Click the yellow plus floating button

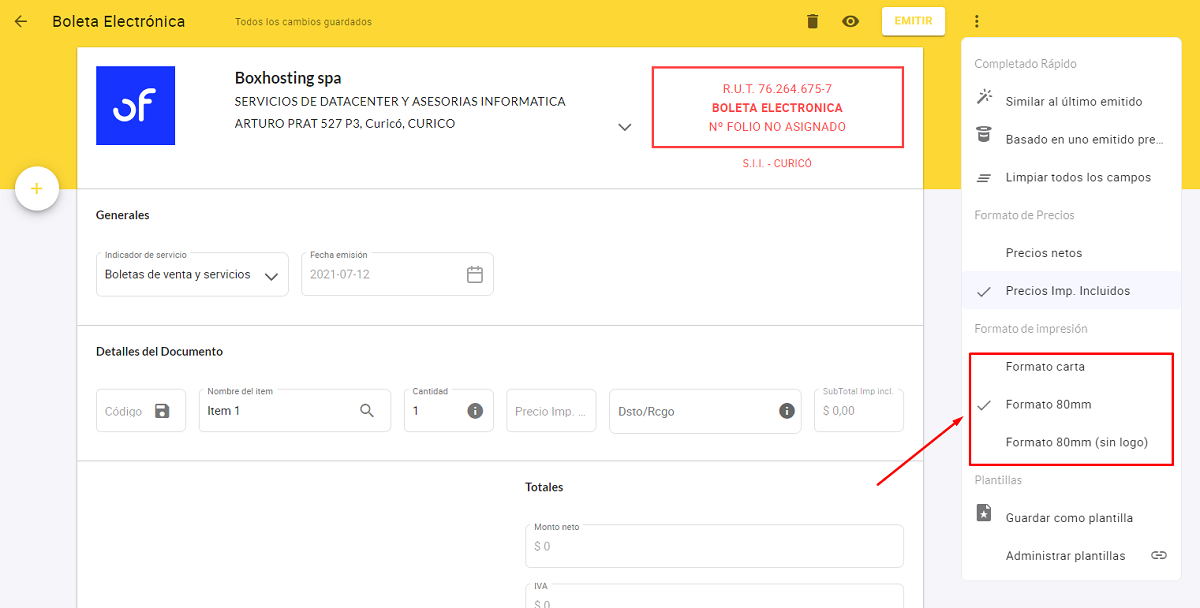coord(37,188)
